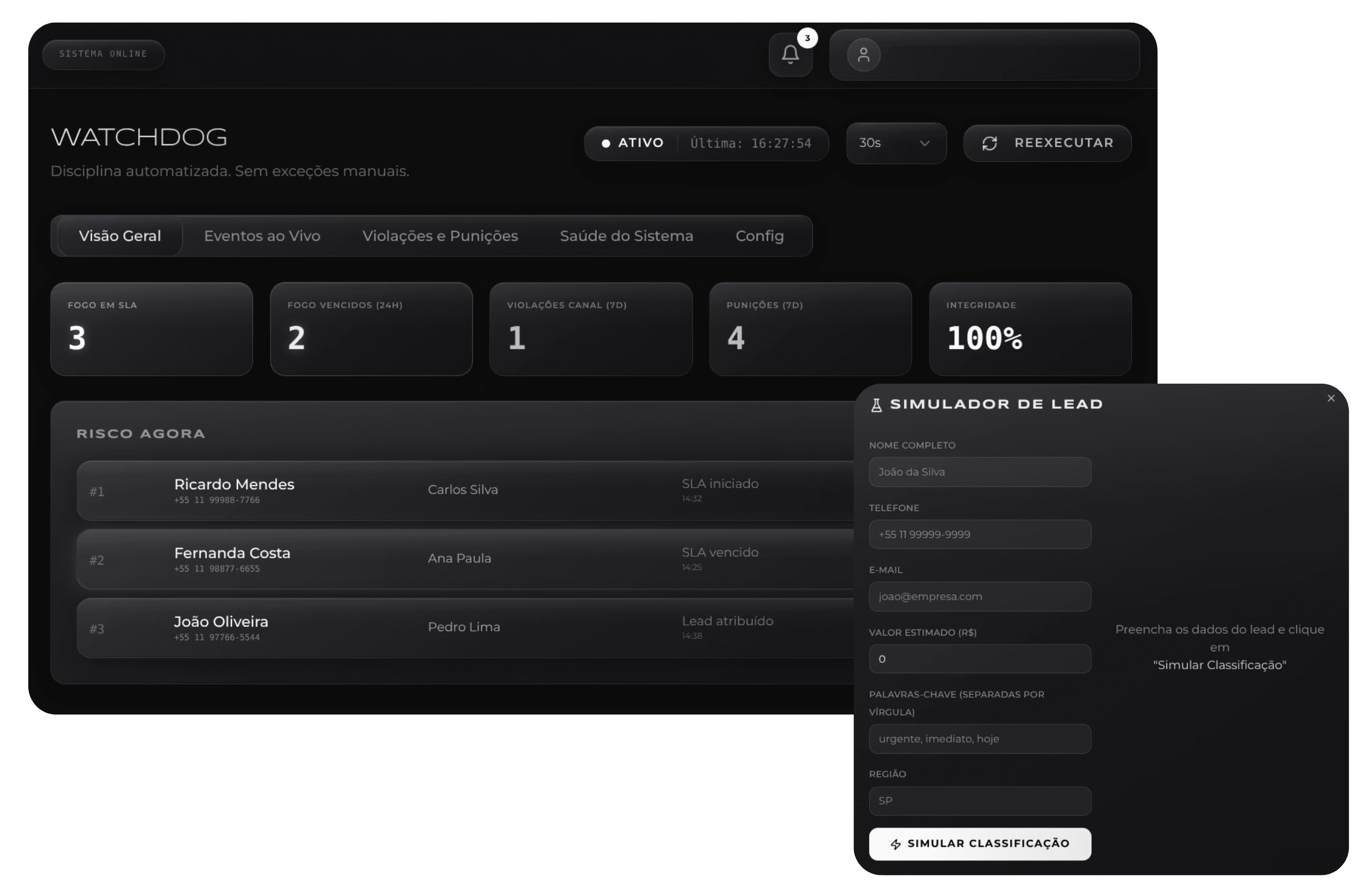Click the Reexecutar button
The height and width of the screenshot is (896, 1370).
tap(1047, 143)
